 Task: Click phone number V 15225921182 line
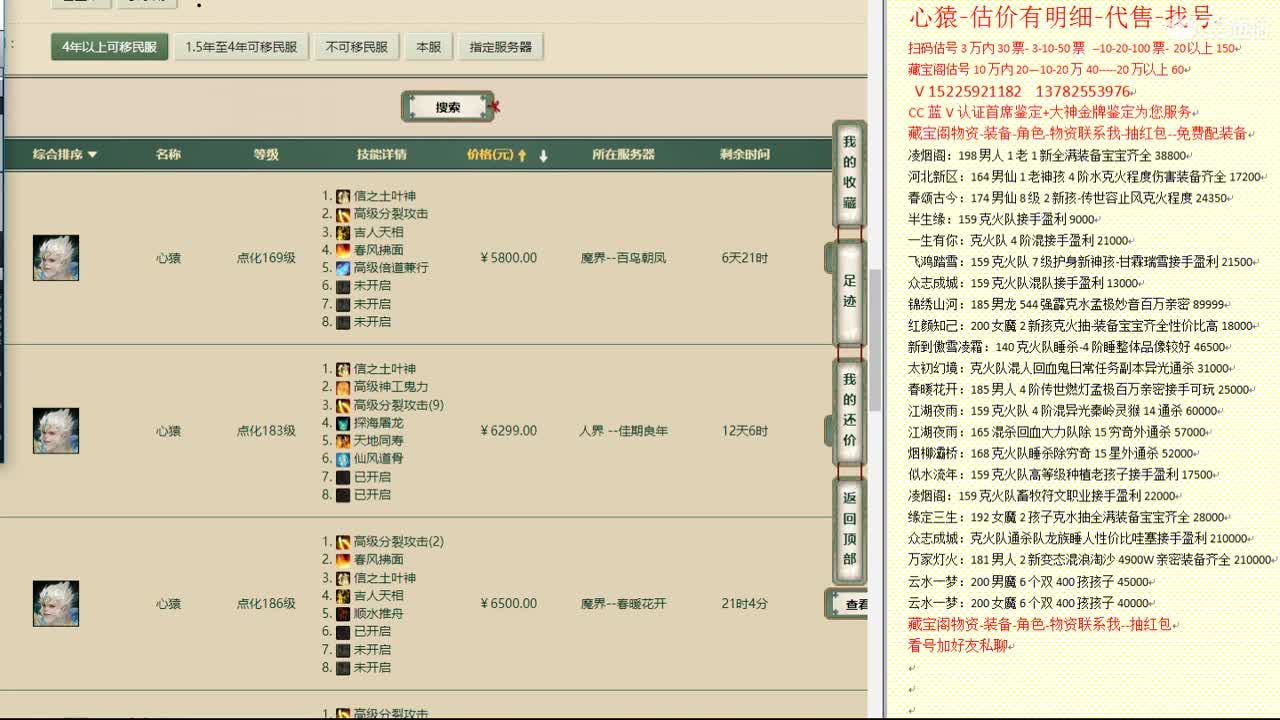(x=1022, y=92)
